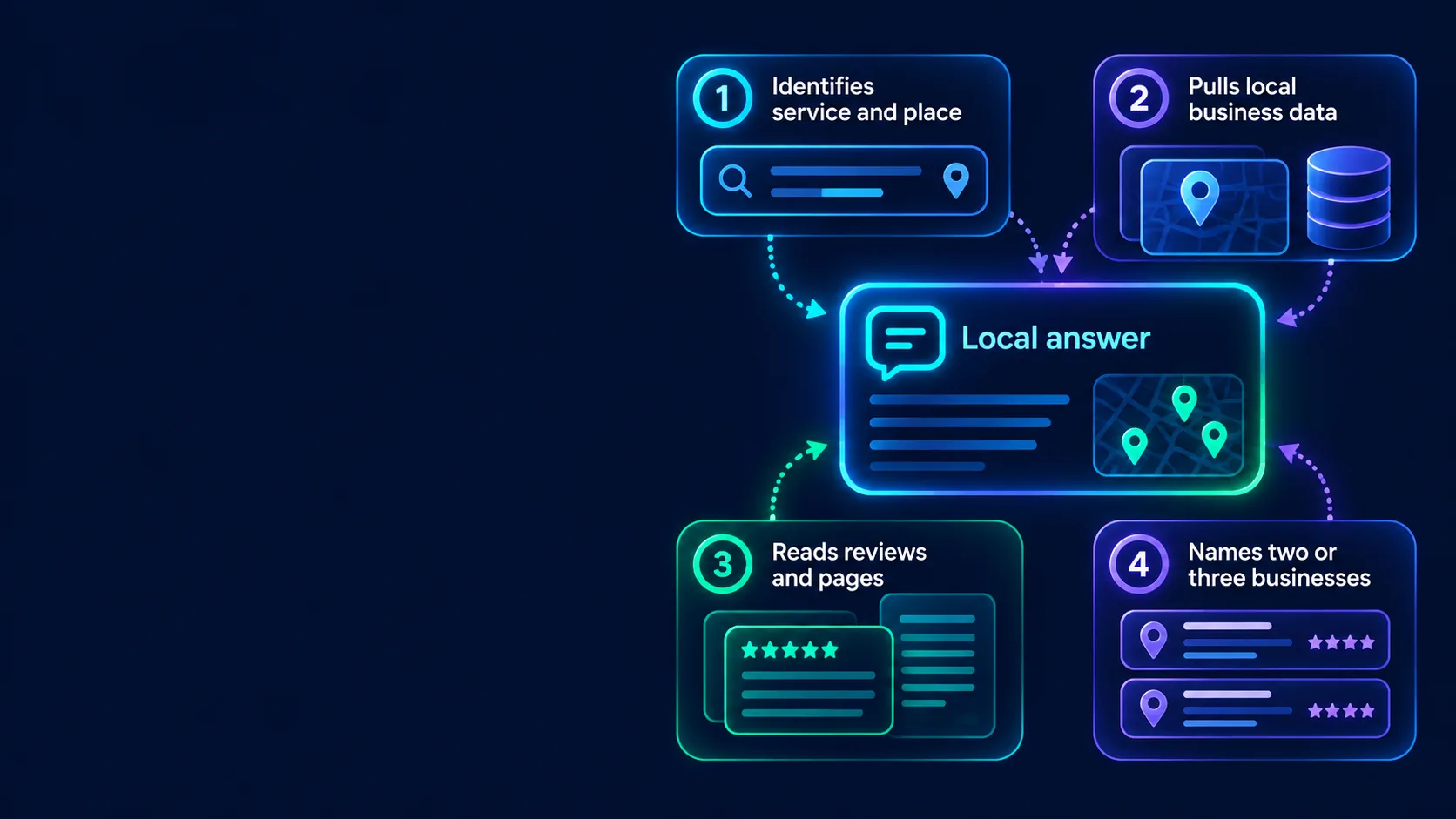The height and width of the screenshot is (819, 1456).
Task: Open the map with three green pins
Action: click(1168, 426)
